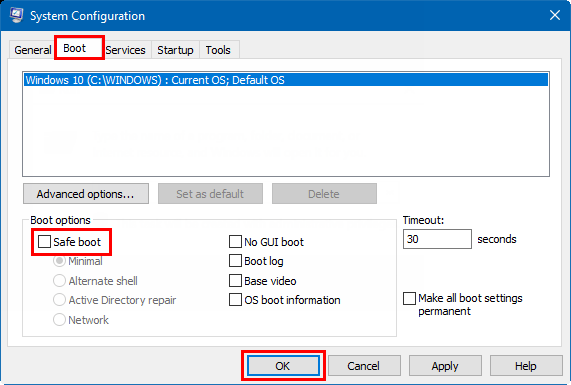This screenshot has height=385, width=571.
Task: Check the No GUI boot option
Action: click(235, 241)
